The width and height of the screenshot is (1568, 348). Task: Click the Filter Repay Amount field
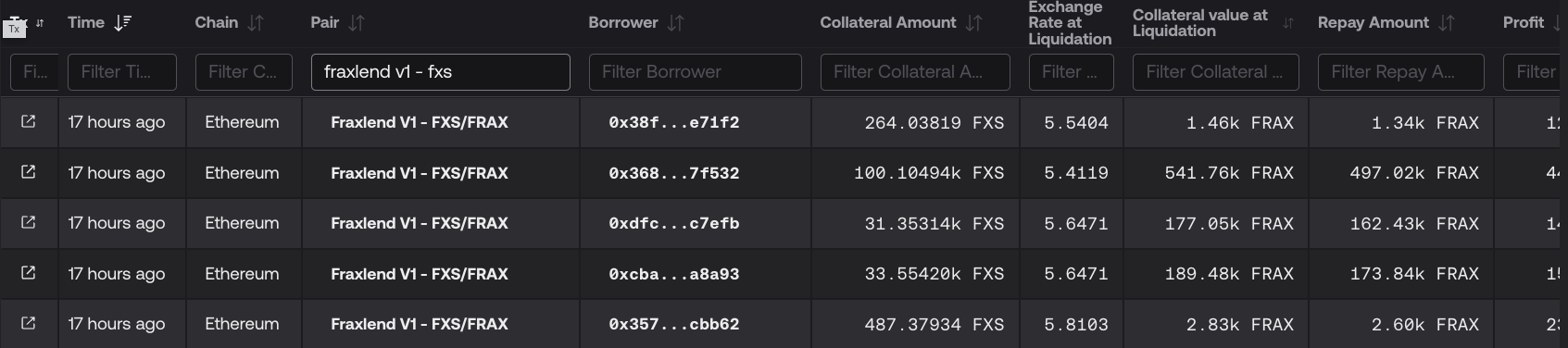click(x=1401, y=72)
